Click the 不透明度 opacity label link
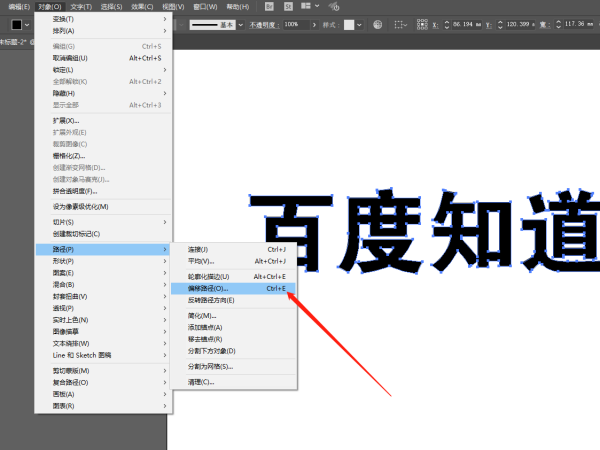Image resolution: width=600 pixels, height=450 pixels. (x=264, y=25)
